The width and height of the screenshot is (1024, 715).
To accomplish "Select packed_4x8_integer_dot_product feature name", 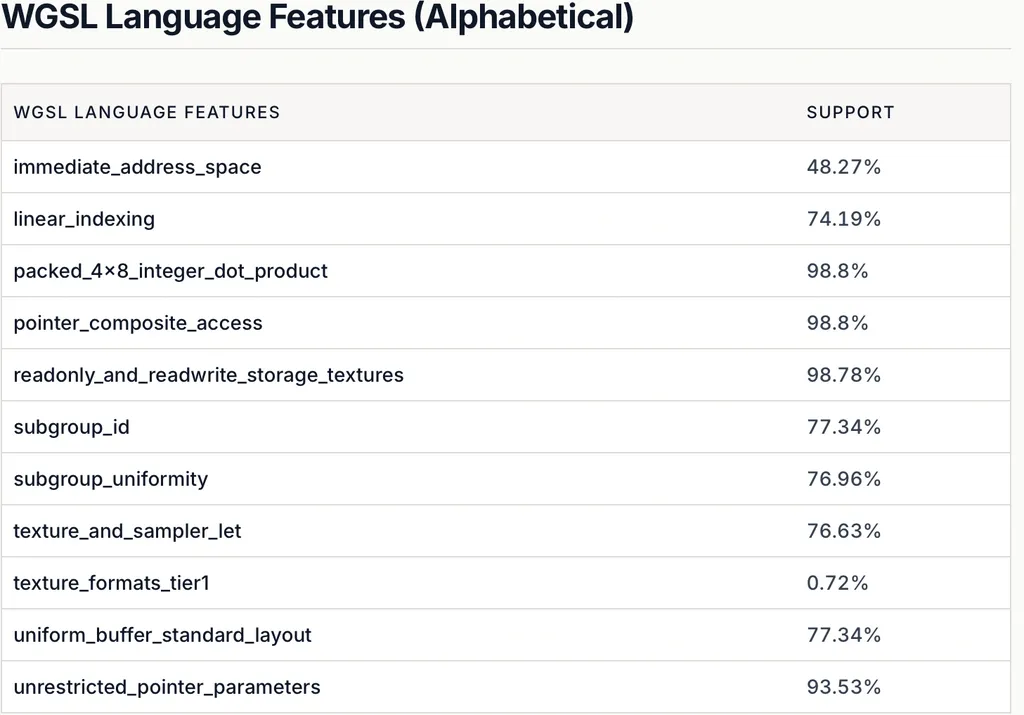I will click(x=170, y=271).
